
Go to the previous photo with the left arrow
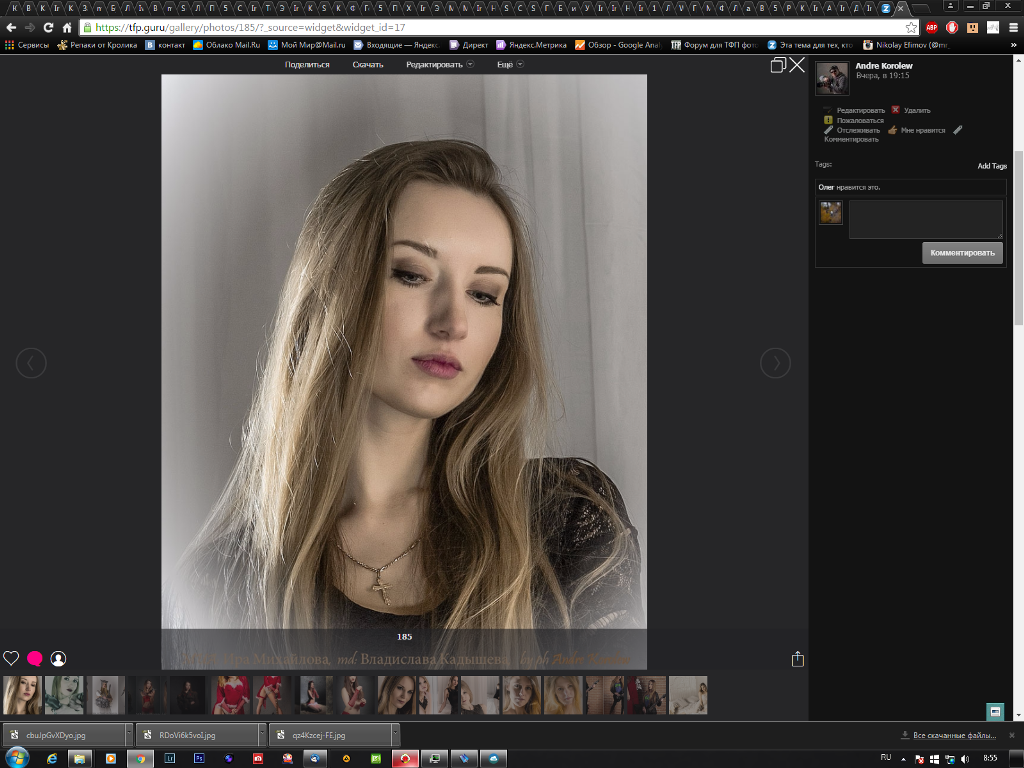pos(31,363)
